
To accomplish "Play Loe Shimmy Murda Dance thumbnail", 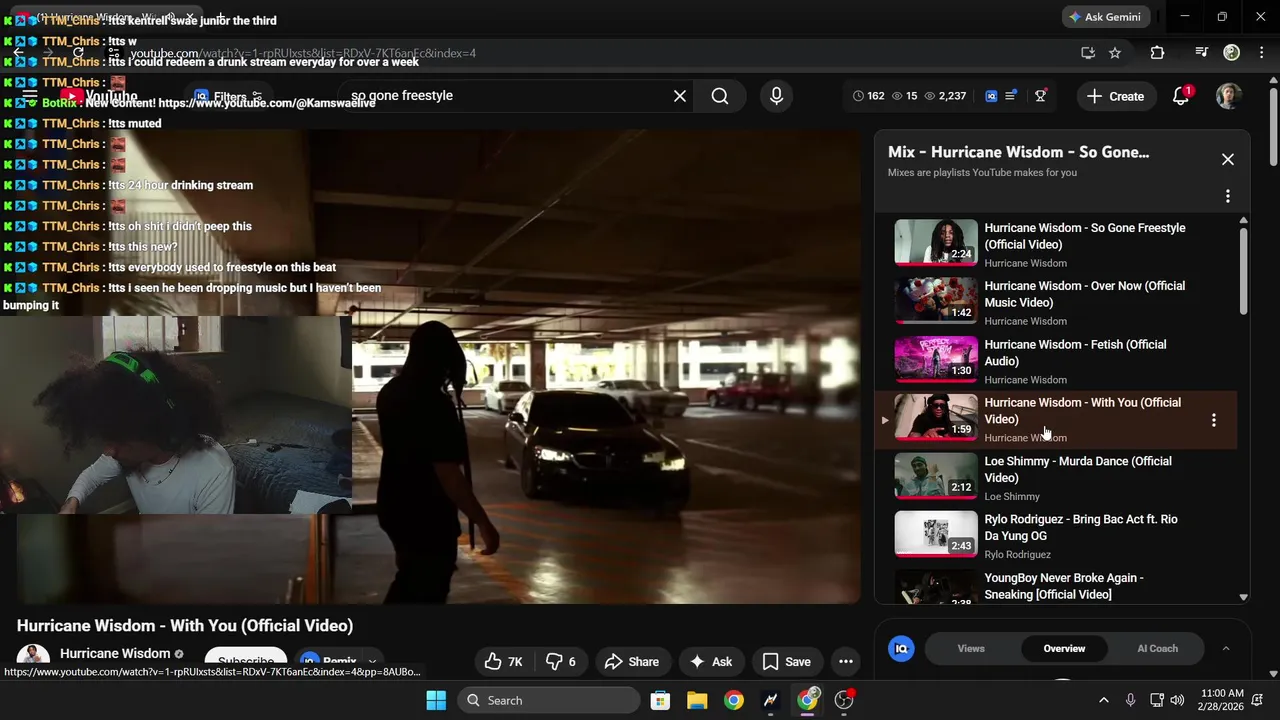I will 936,476.
